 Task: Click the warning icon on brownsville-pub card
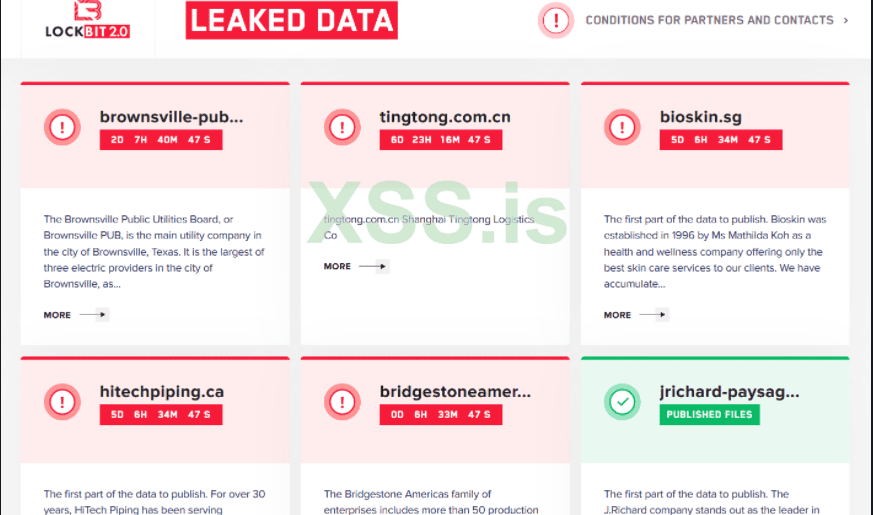click(x=62, y=127)
